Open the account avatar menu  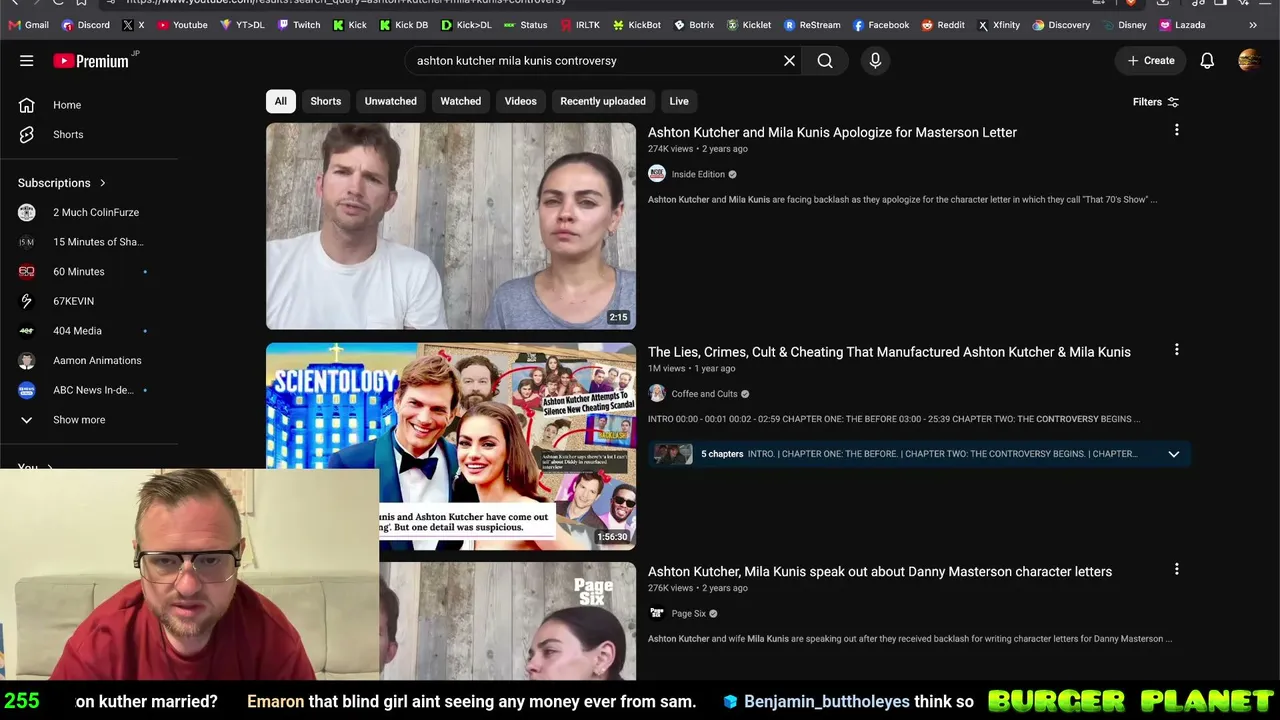1249,61
